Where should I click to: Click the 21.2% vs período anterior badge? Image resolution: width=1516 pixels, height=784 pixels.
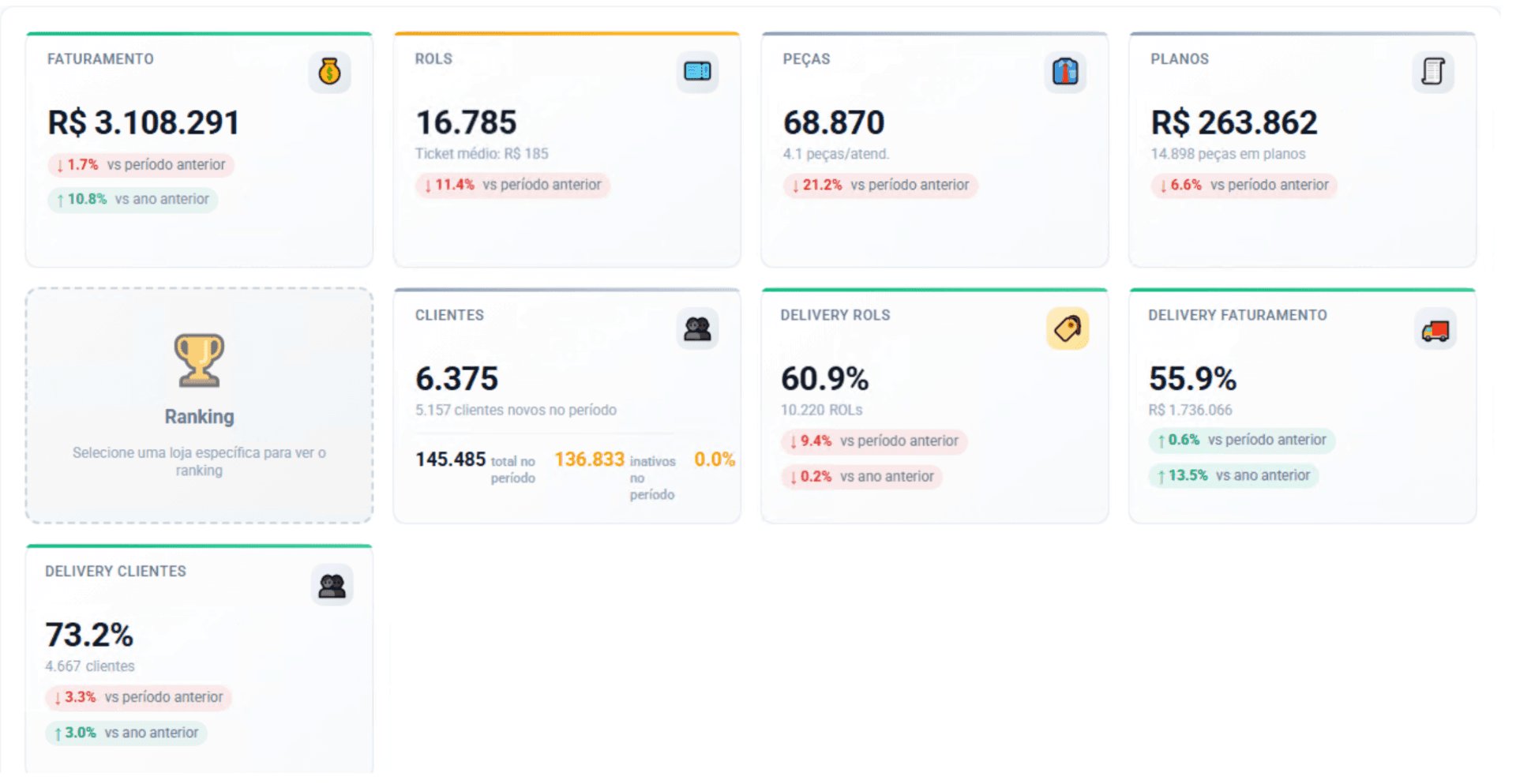(880, 185)
